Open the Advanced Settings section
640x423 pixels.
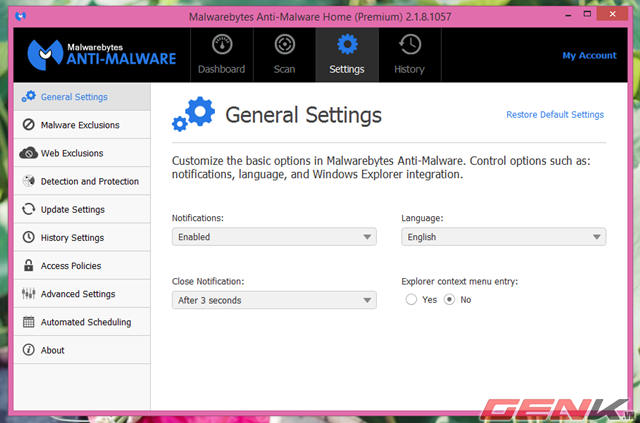(82, 294)
